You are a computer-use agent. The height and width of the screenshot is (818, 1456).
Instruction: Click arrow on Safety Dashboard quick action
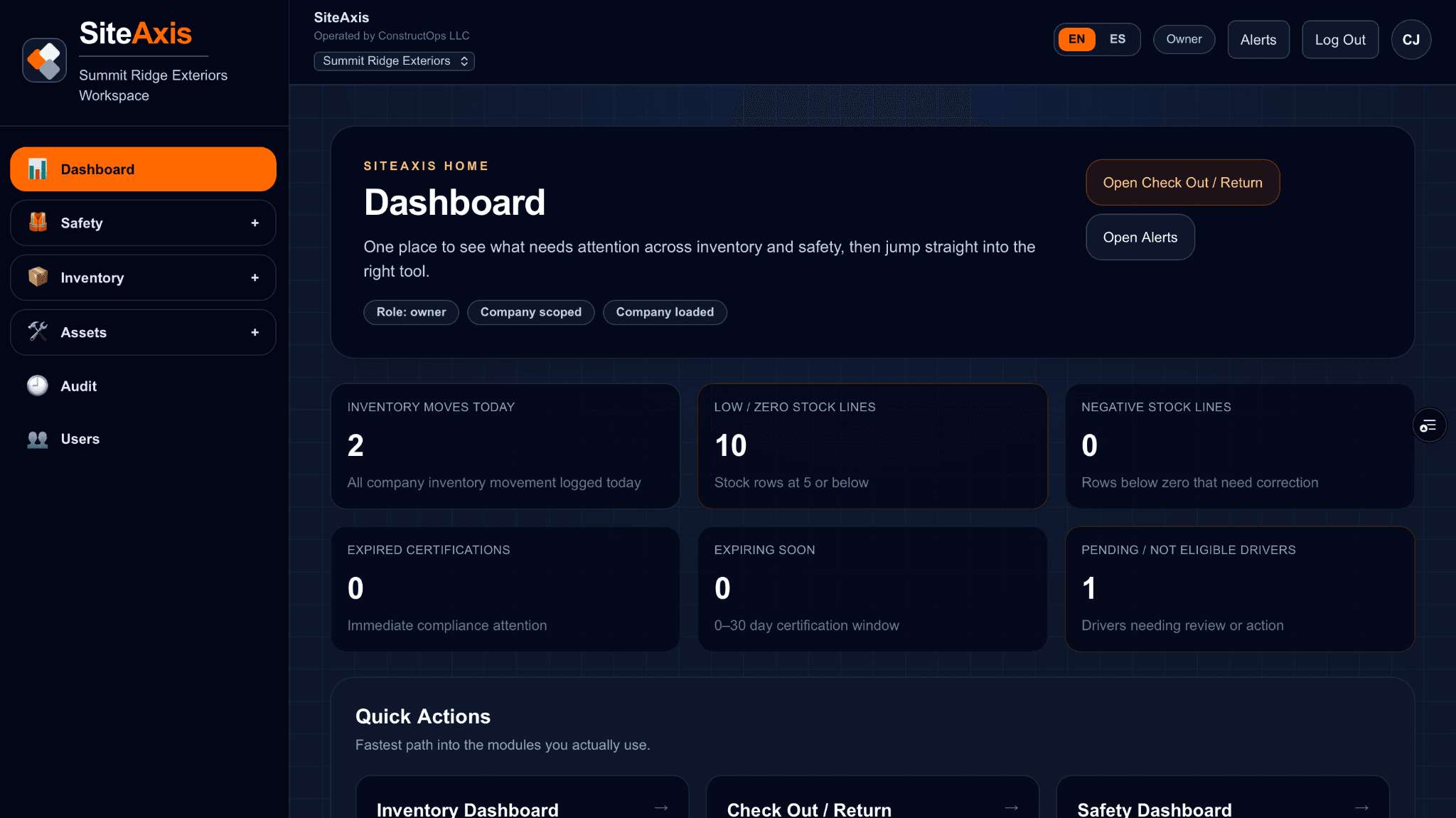pyautogui.click(x=1361, y=808)
